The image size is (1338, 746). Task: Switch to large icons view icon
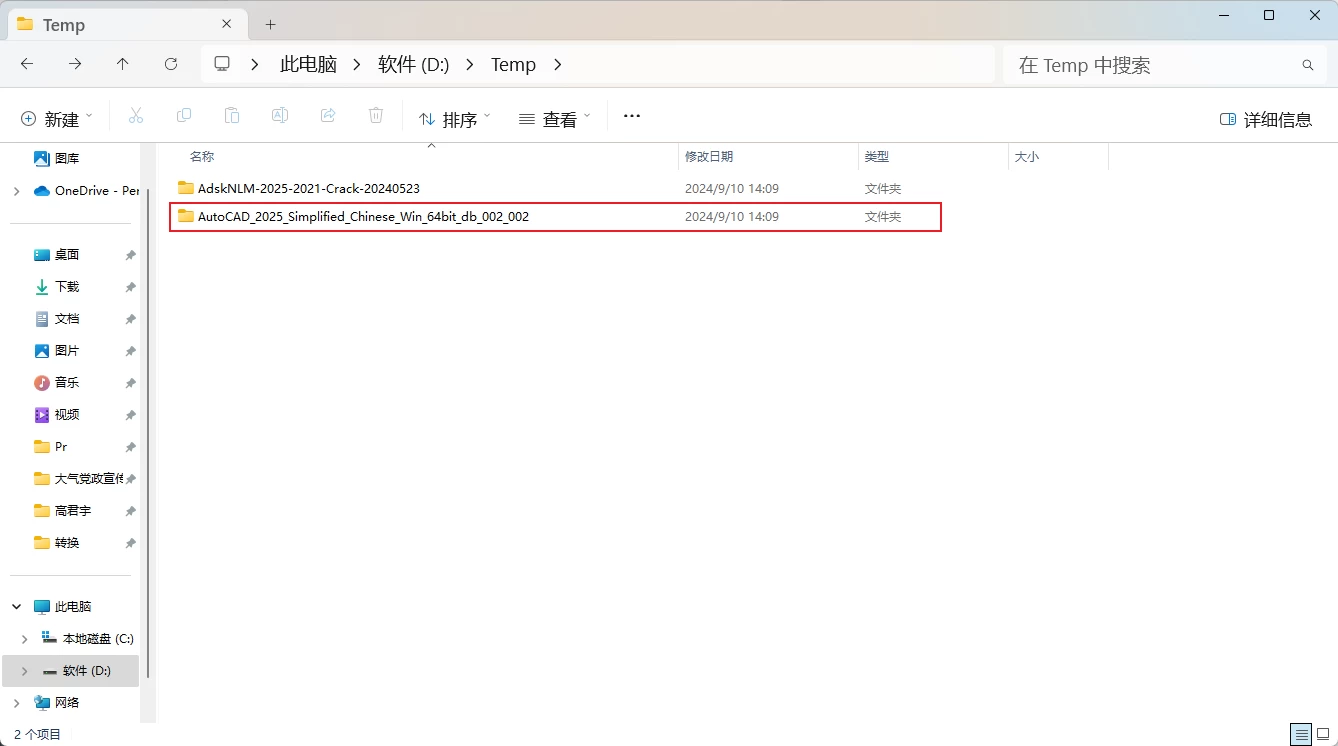pyautogui.click(x=1323, y=734)
